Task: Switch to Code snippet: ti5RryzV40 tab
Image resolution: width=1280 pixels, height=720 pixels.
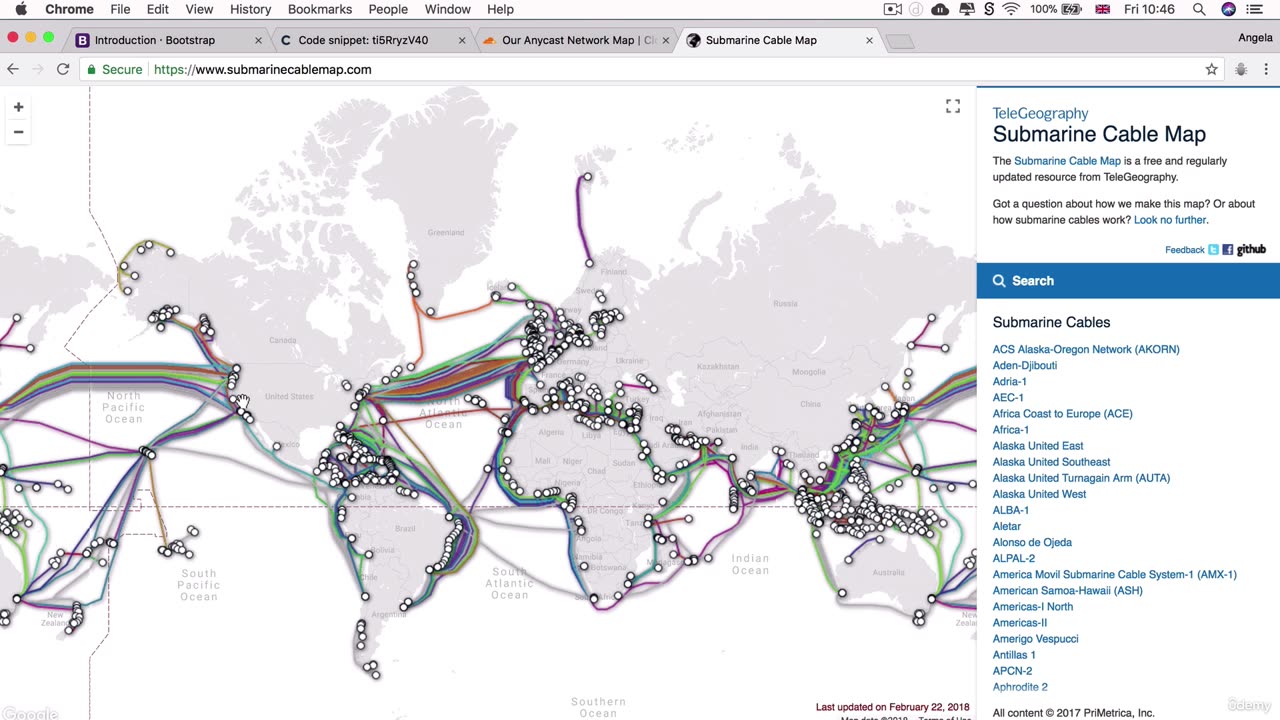Action: 363,40
